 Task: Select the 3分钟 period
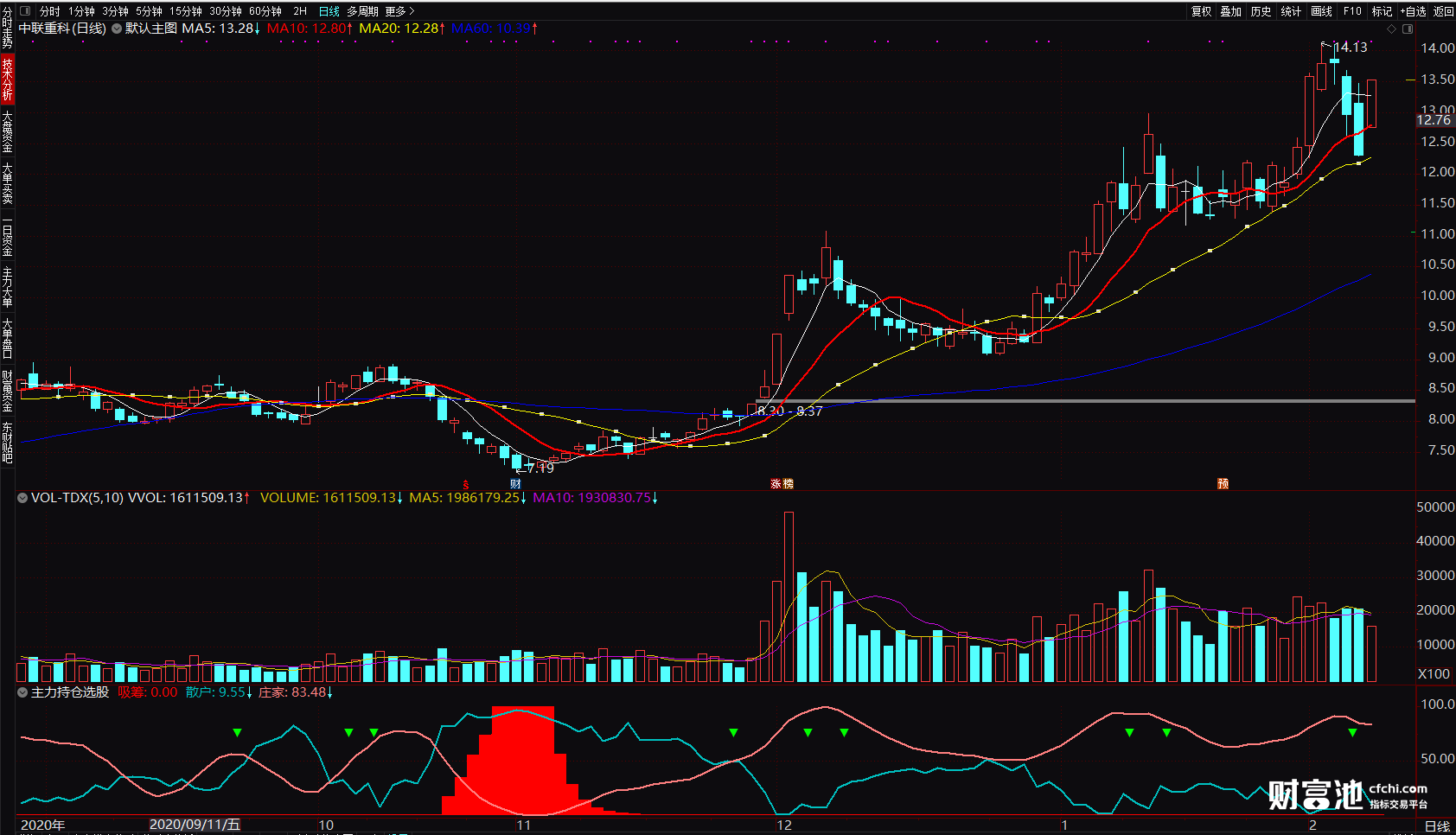pos(115,11)
